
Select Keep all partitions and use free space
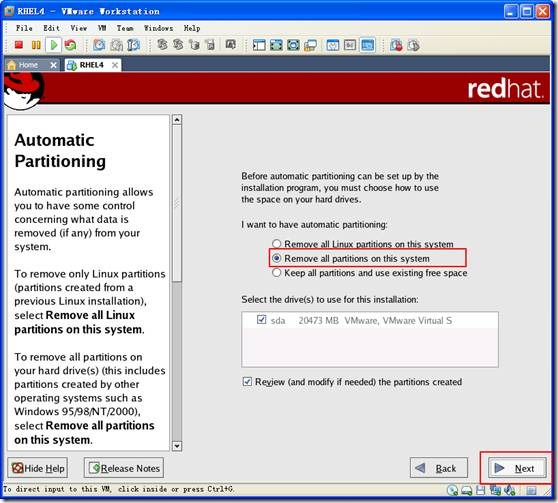277,273
